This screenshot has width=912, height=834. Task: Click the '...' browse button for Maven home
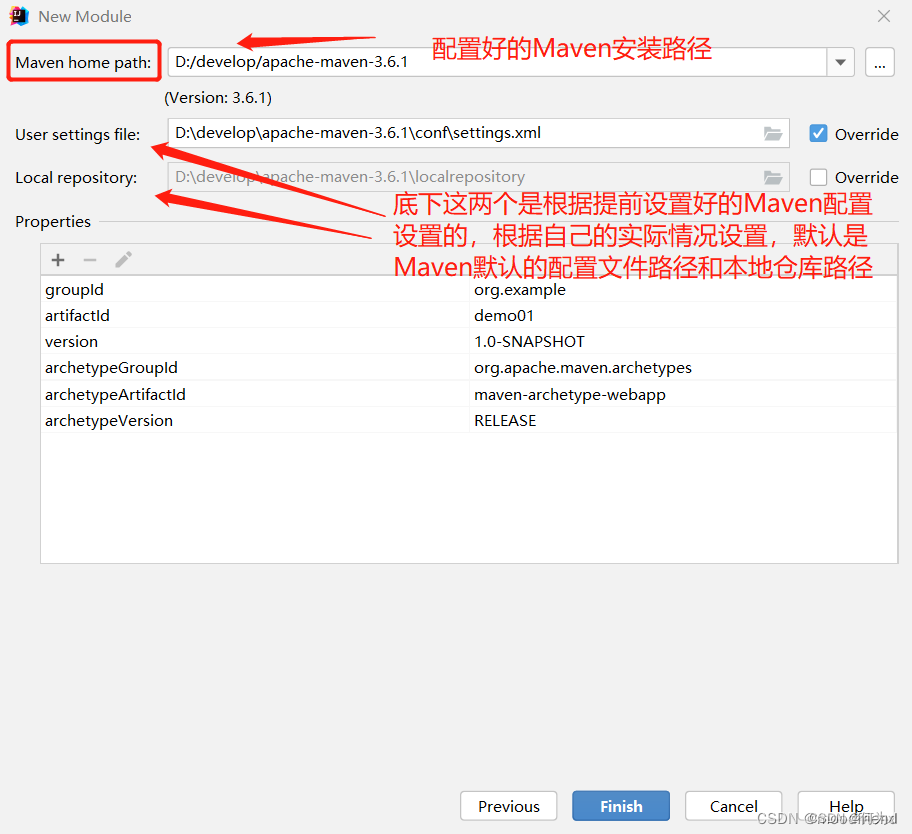[879, 62]
